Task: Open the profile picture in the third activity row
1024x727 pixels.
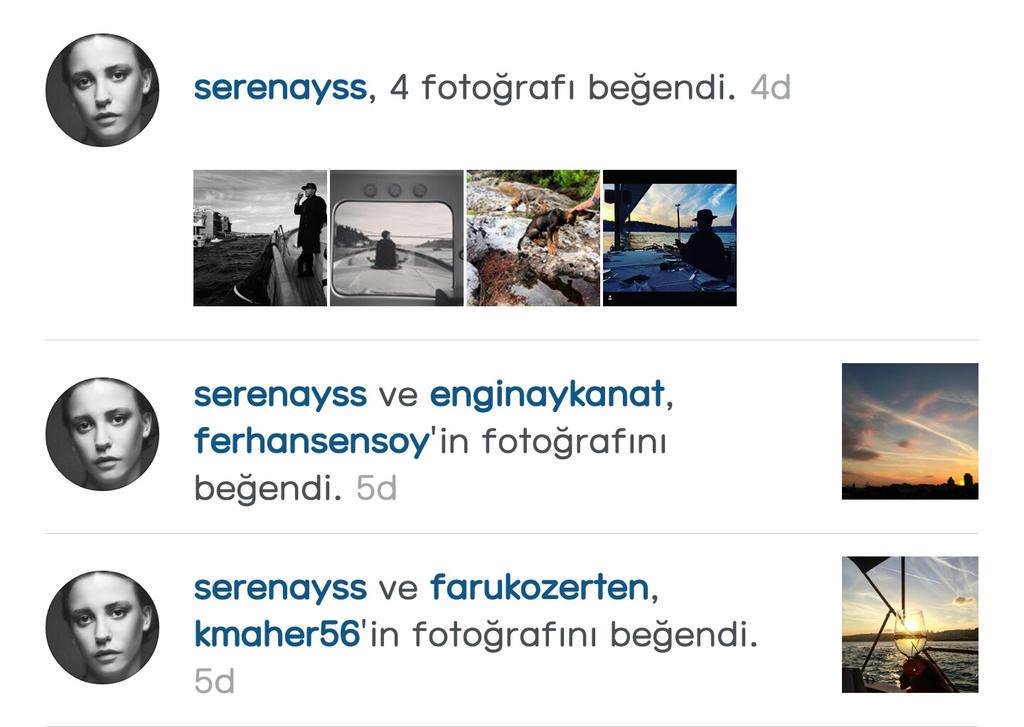Action: pos(103,627)
